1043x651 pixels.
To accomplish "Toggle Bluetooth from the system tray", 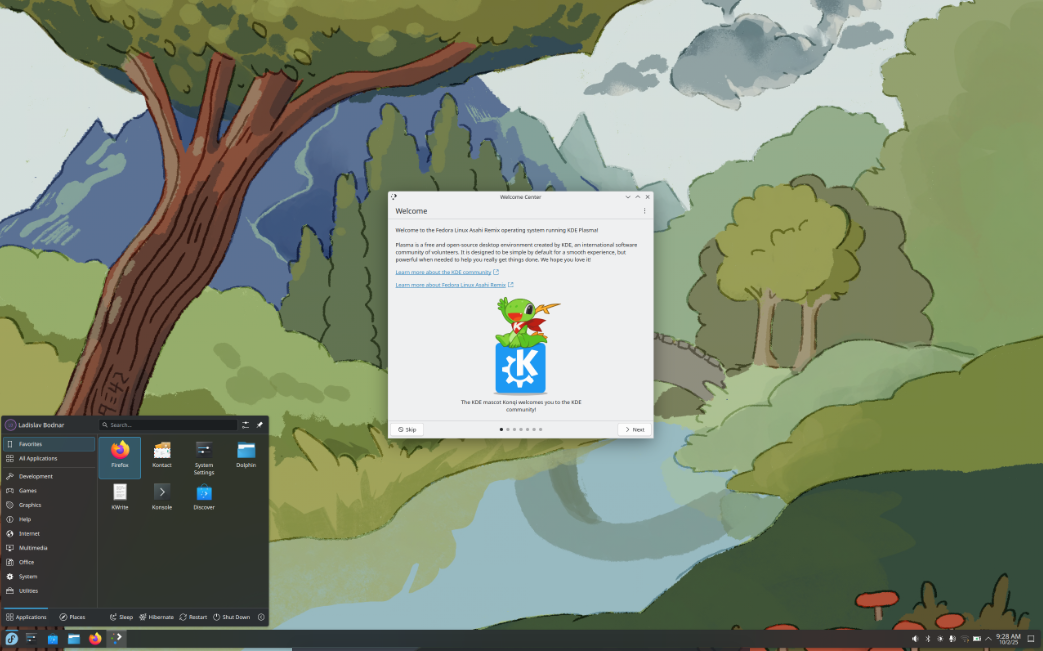I will coord(928,637).
